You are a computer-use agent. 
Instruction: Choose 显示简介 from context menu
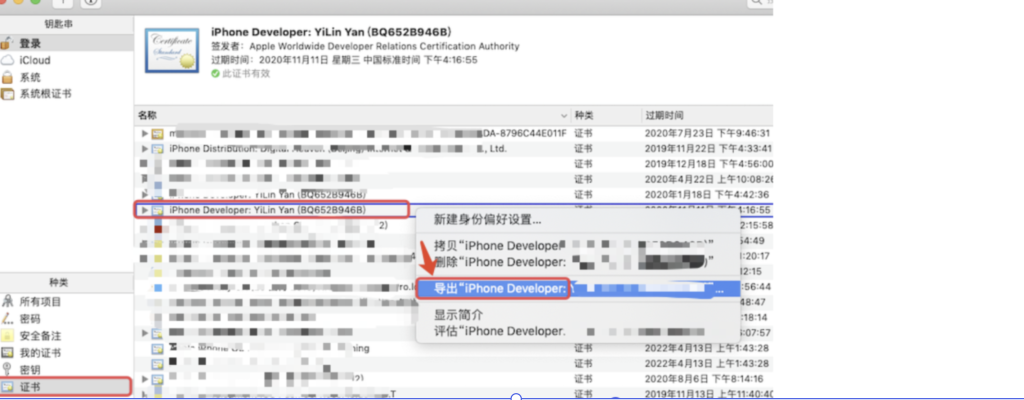(x=577, y=315)
